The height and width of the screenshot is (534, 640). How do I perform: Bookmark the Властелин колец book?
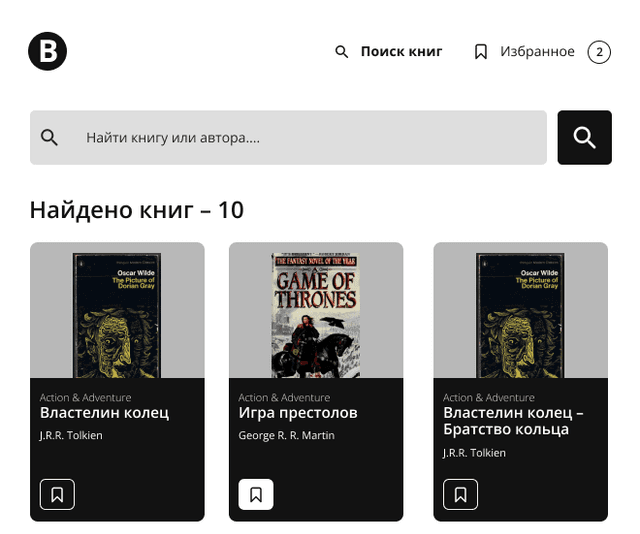(x=57, y=494)
